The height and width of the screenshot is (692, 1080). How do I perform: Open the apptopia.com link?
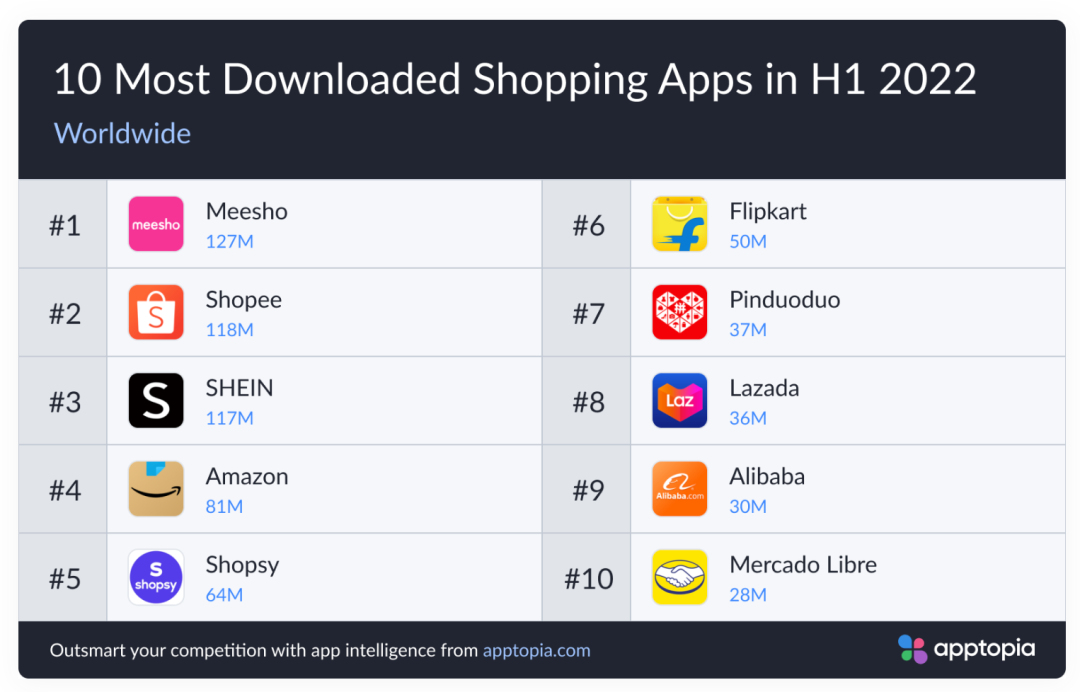pyautogui.click(x=537, y=650)
